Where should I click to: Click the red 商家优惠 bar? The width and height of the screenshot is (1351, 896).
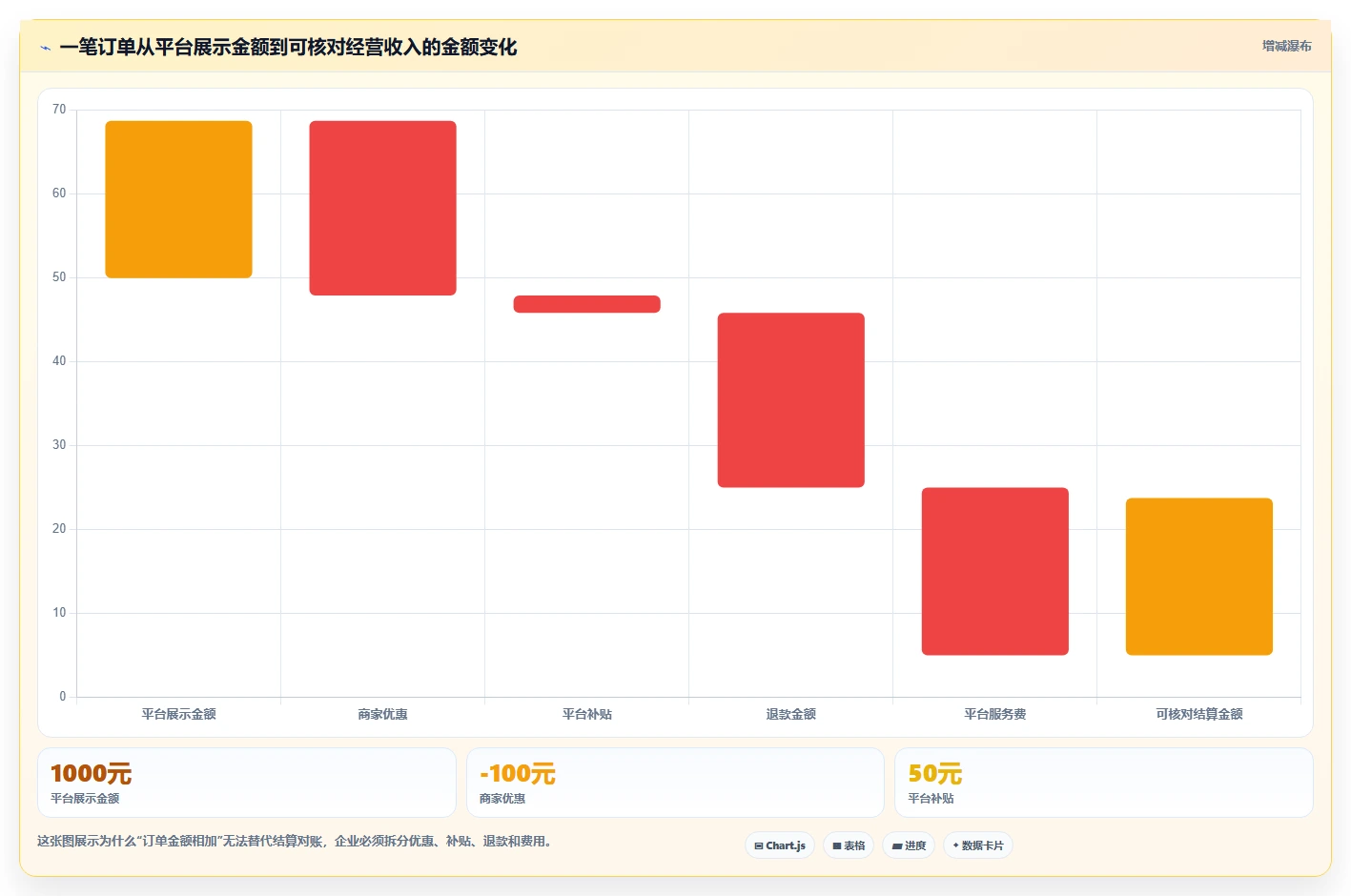click(382, 208)
